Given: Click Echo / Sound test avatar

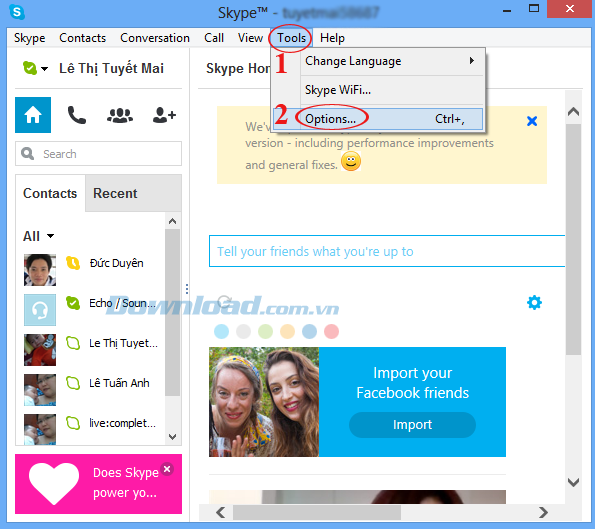Looking at the screenshot, I should coord(40,310).
